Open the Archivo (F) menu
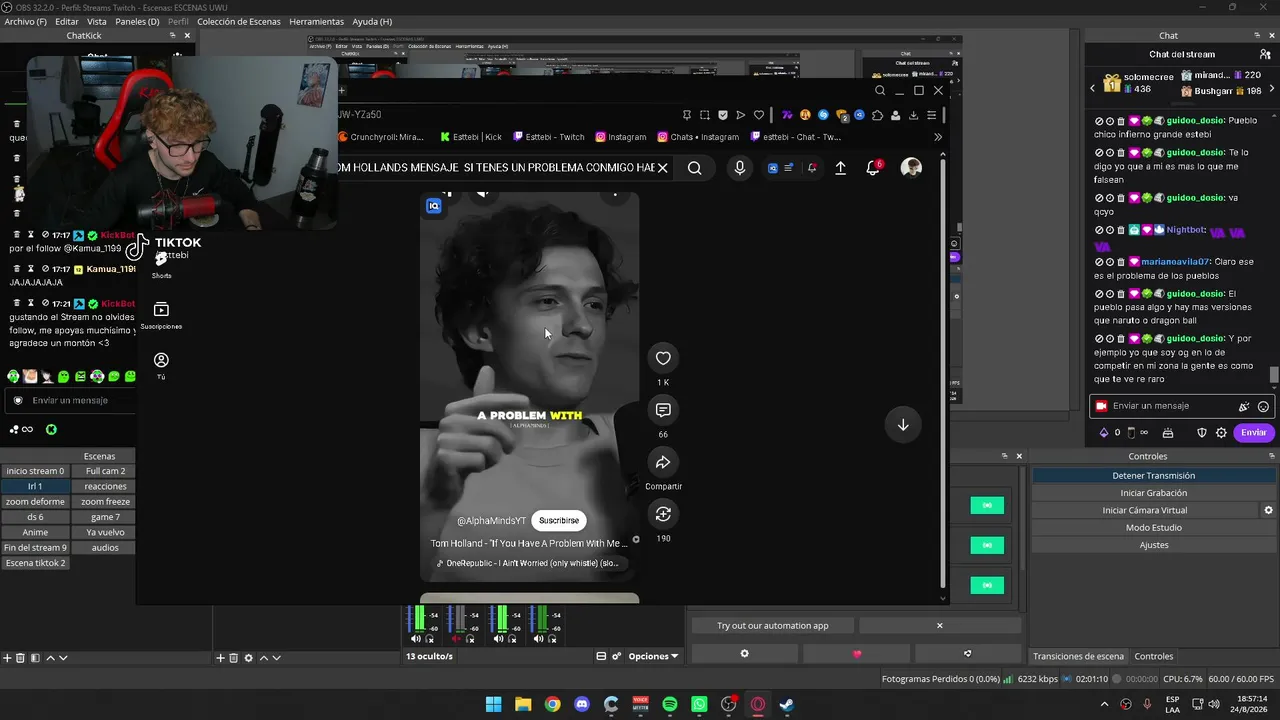Viewport: 1280px width, 720px height. click(25, 21)
